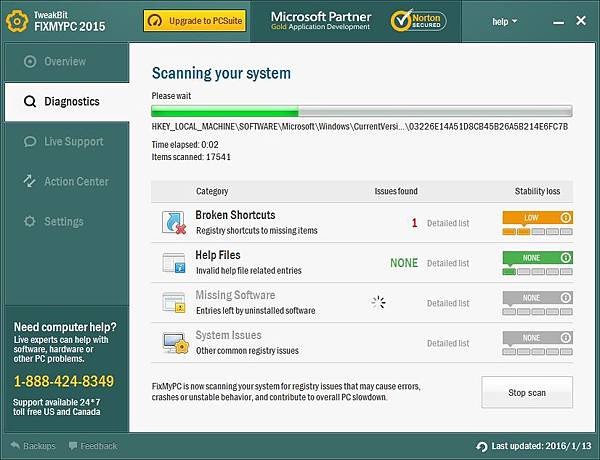This screenshot has height=460, width=600.
Task: Click the Last updated: 2016/1/13 text
Action: (x=541, y=446)
